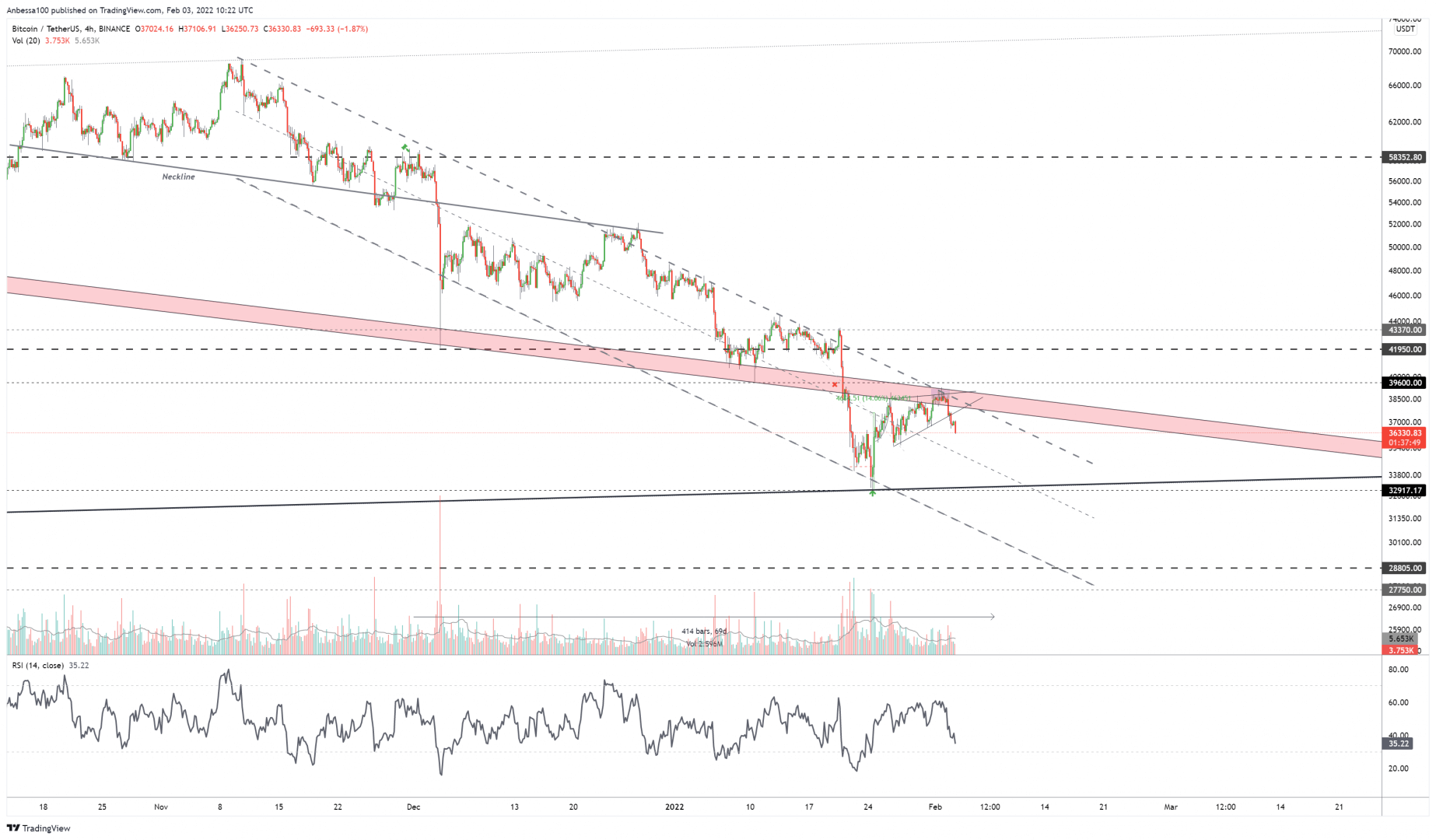Click the 58352.80 horizontal line price label
Screen dimensions: 1436x840
point(1406,157)
